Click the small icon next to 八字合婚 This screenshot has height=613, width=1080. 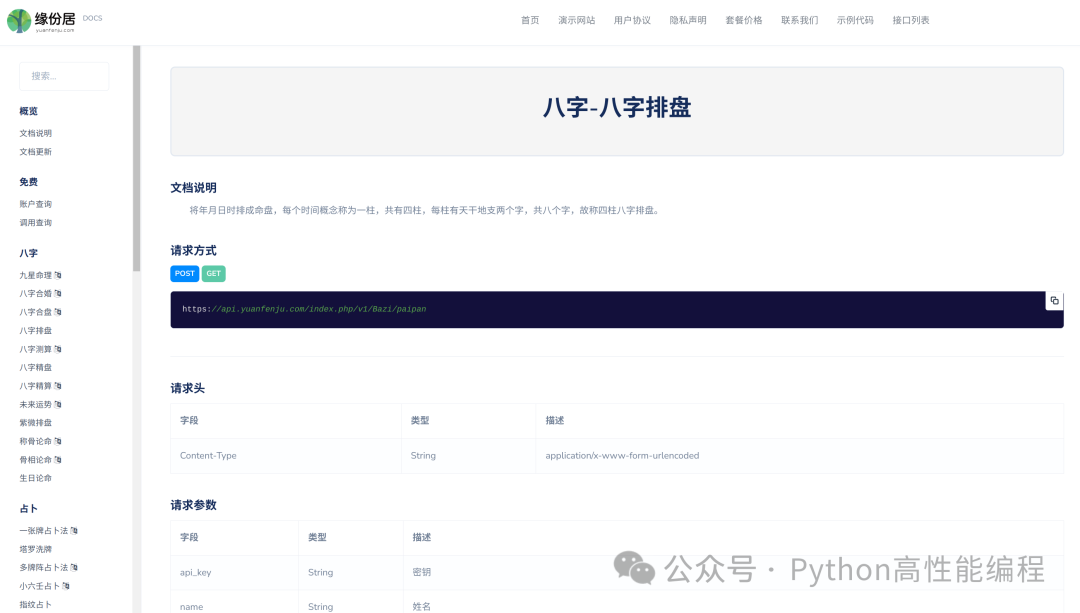coord(57,293)
